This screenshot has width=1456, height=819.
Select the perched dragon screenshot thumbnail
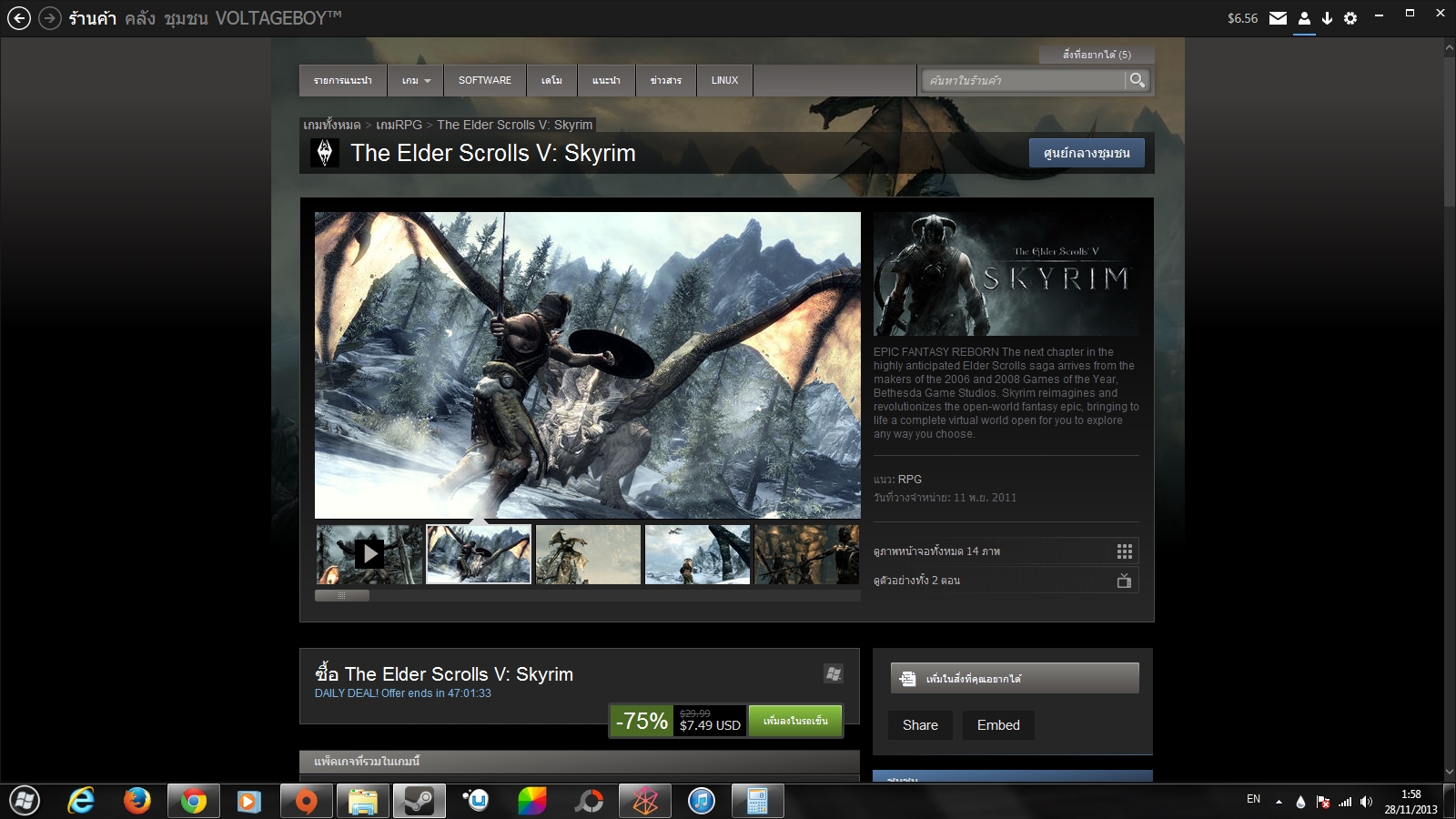click(x=588, y=553)
